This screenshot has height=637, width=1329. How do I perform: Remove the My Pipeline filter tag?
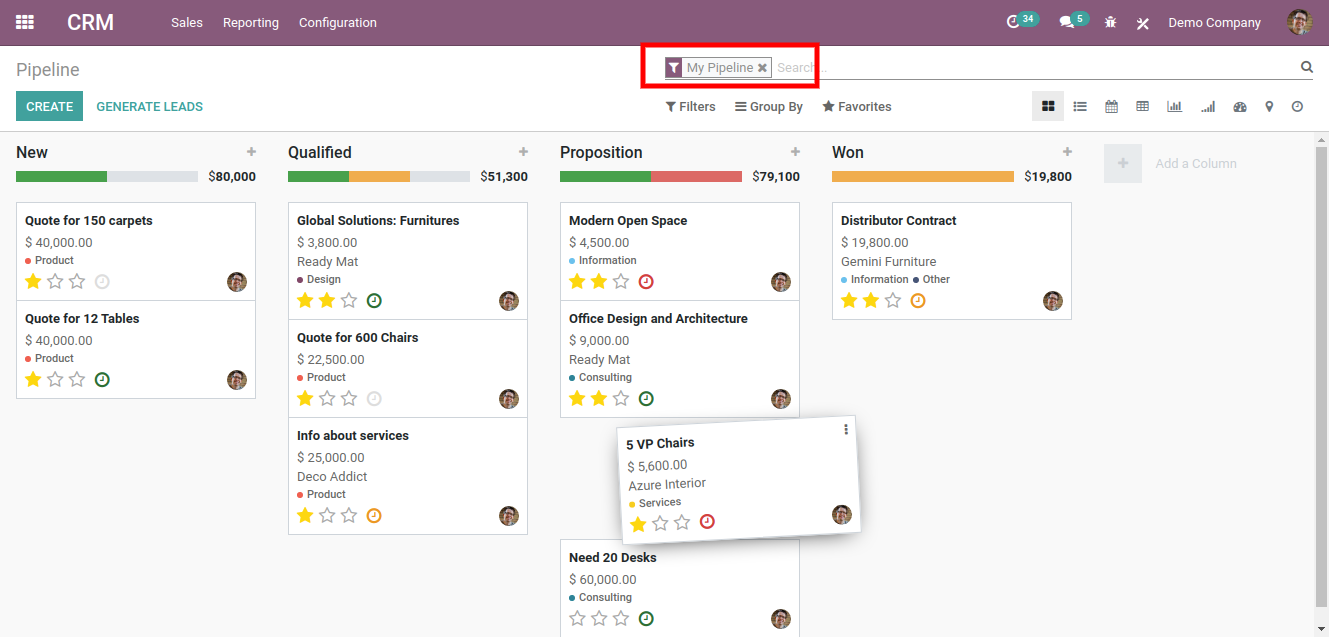(762, 68)
